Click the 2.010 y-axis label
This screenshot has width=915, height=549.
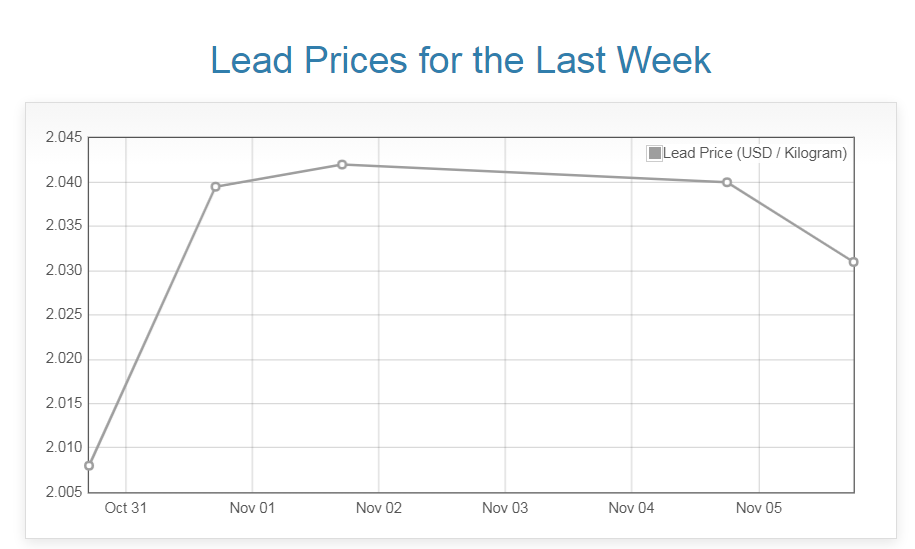[x=64, y=447]
